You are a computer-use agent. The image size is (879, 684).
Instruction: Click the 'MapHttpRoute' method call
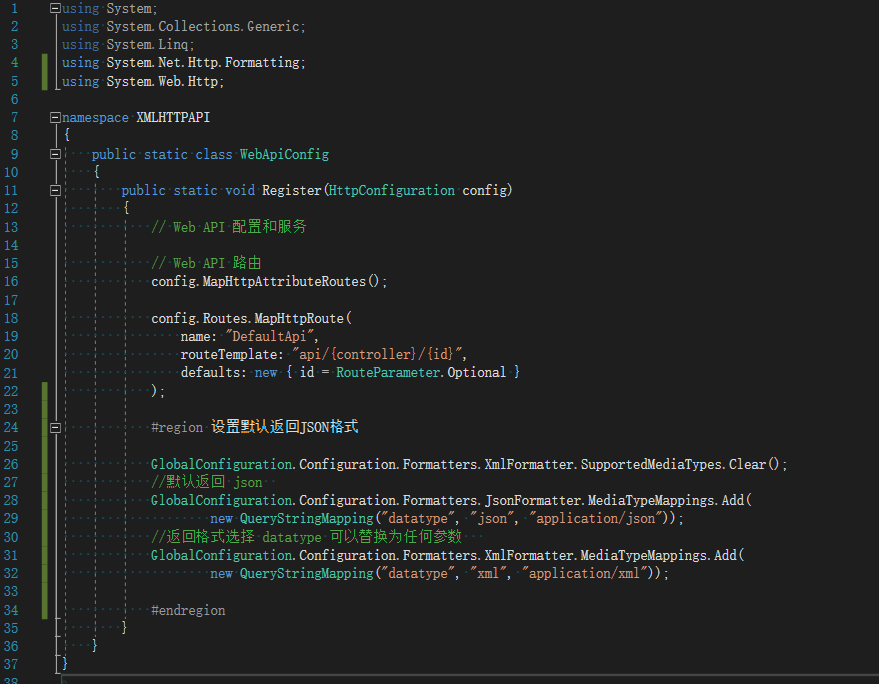point(299,318)
